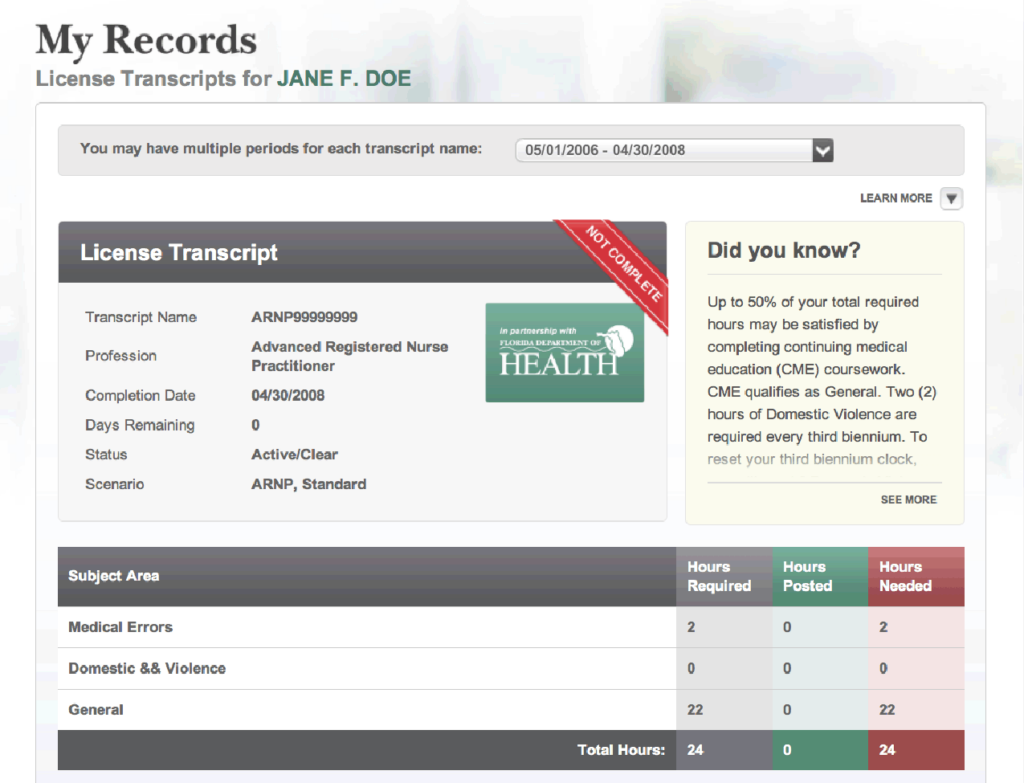Click the Subject Area column header

point(113,576)
